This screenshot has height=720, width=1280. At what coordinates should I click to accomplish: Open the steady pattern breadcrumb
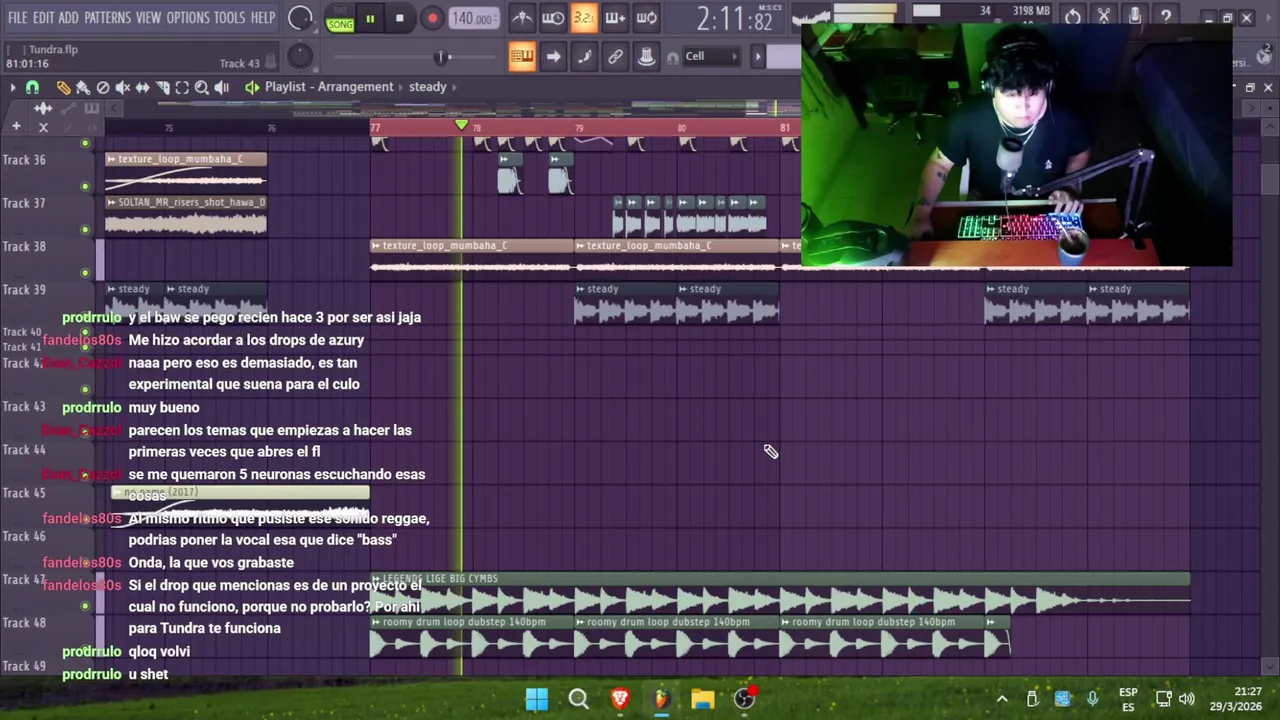click(x=427, y=87)
